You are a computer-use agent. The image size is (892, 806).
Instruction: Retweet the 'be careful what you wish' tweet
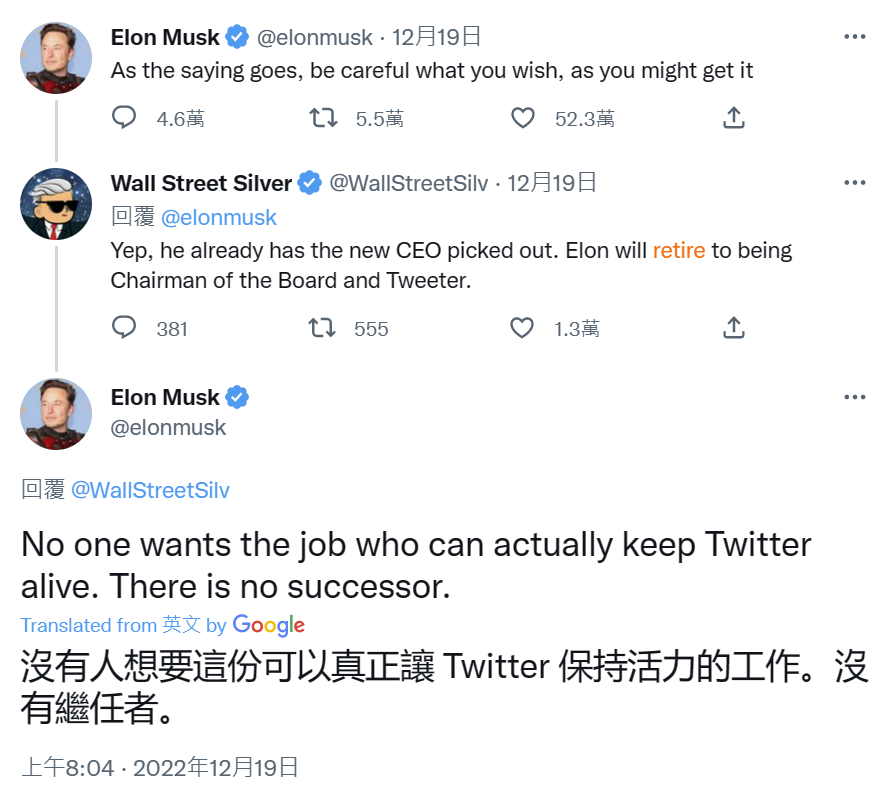pos(323,119)
